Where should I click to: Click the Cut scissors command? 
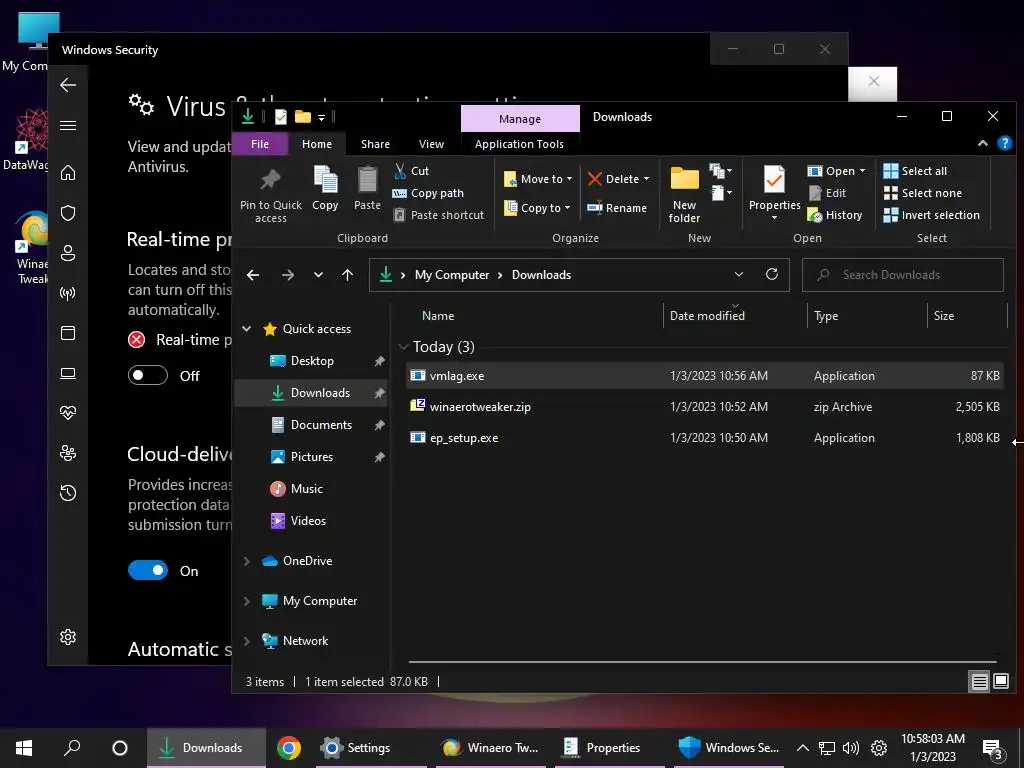pyautogui.click(x=411, y=171)
